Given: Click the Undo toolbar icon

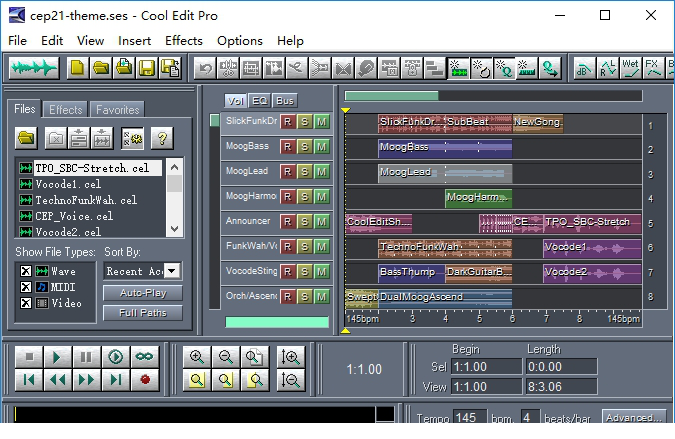Looking at the screenshot, I should point(205,68).
